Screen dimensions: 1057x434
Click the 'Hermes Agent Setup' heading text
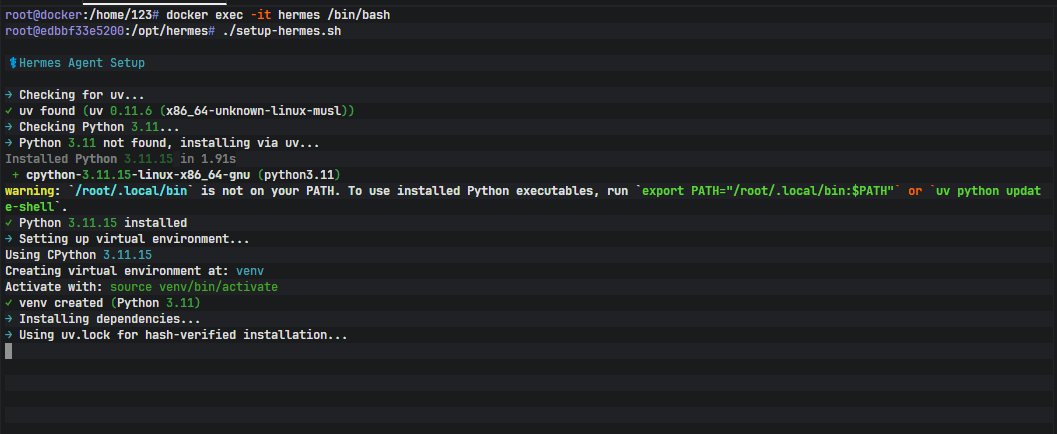tap(83, 63)
